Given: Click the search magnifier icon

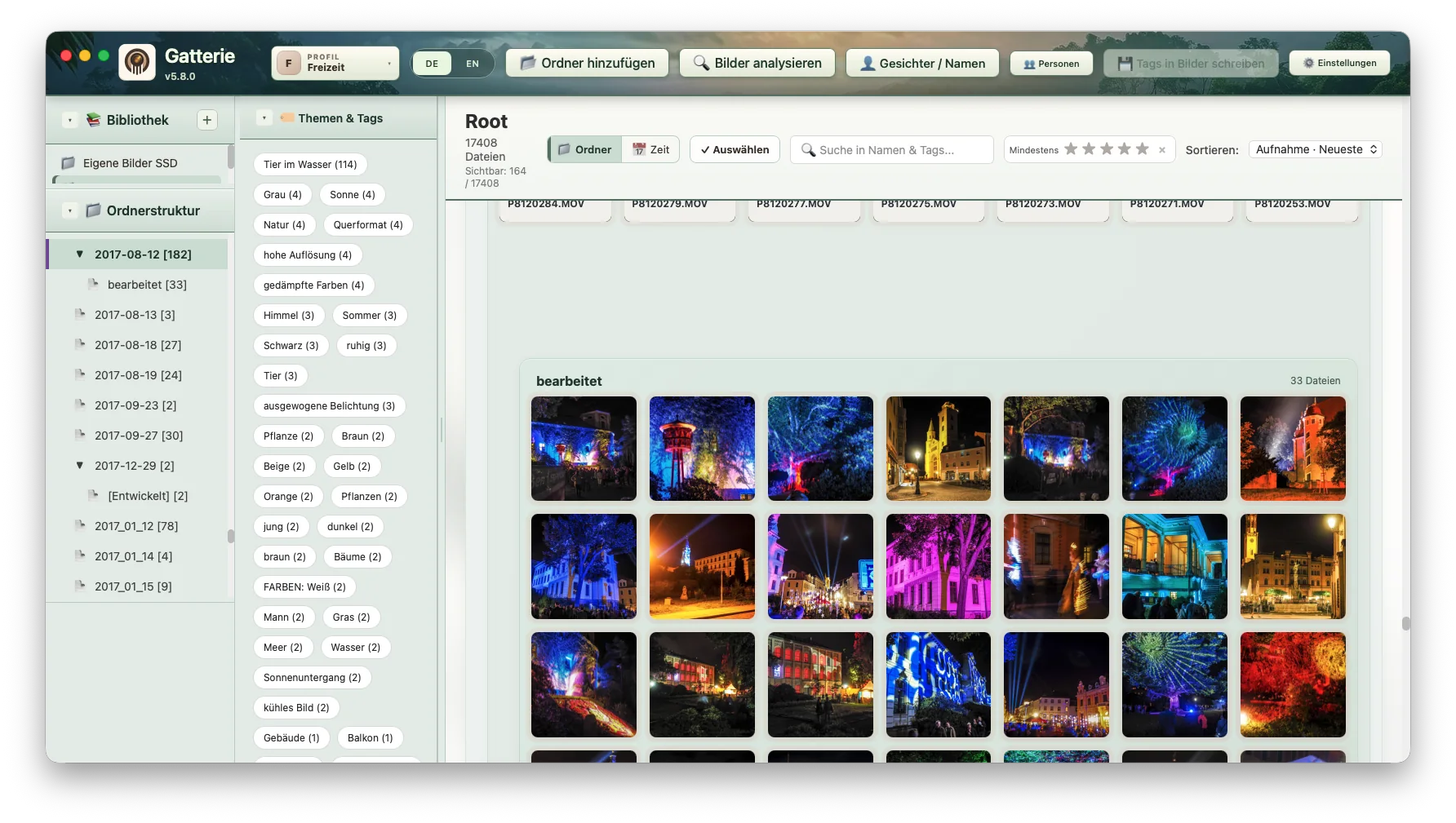Looking at the screenshot, I should 809,150.
